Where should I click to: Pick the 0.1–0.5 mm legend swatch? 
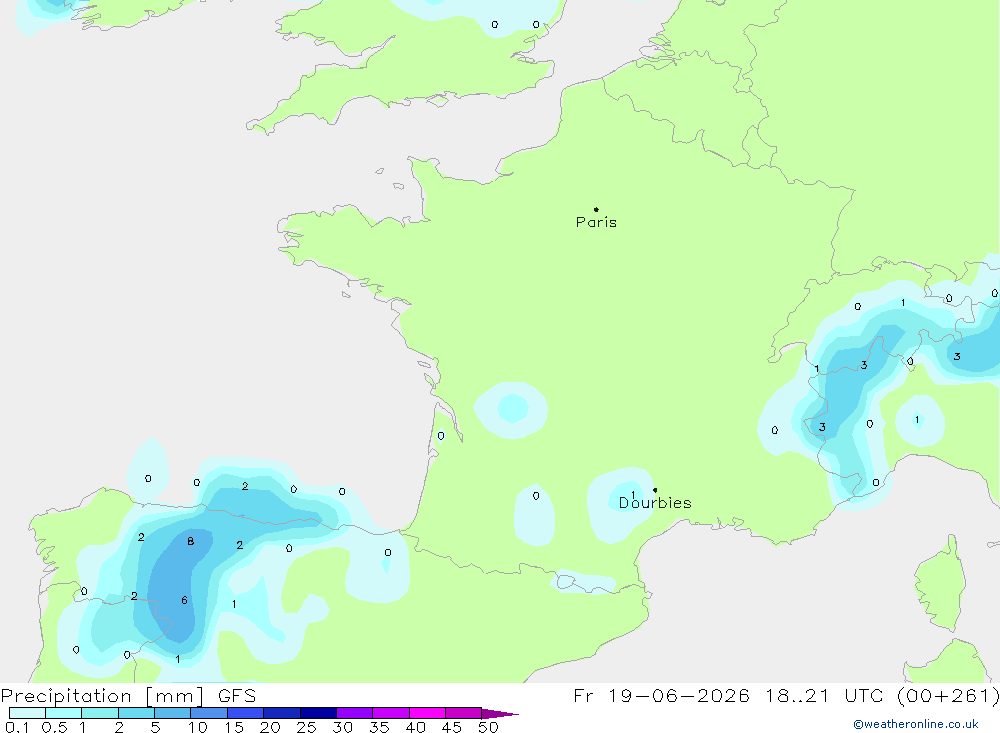coord(27,713)
